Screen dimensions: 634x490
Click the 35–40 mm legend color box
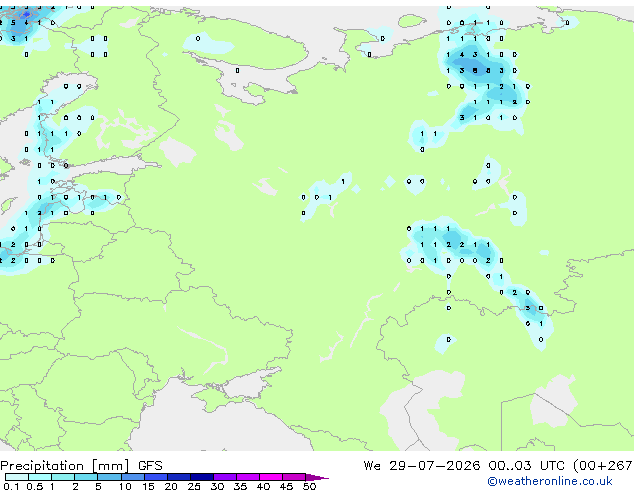248,477
